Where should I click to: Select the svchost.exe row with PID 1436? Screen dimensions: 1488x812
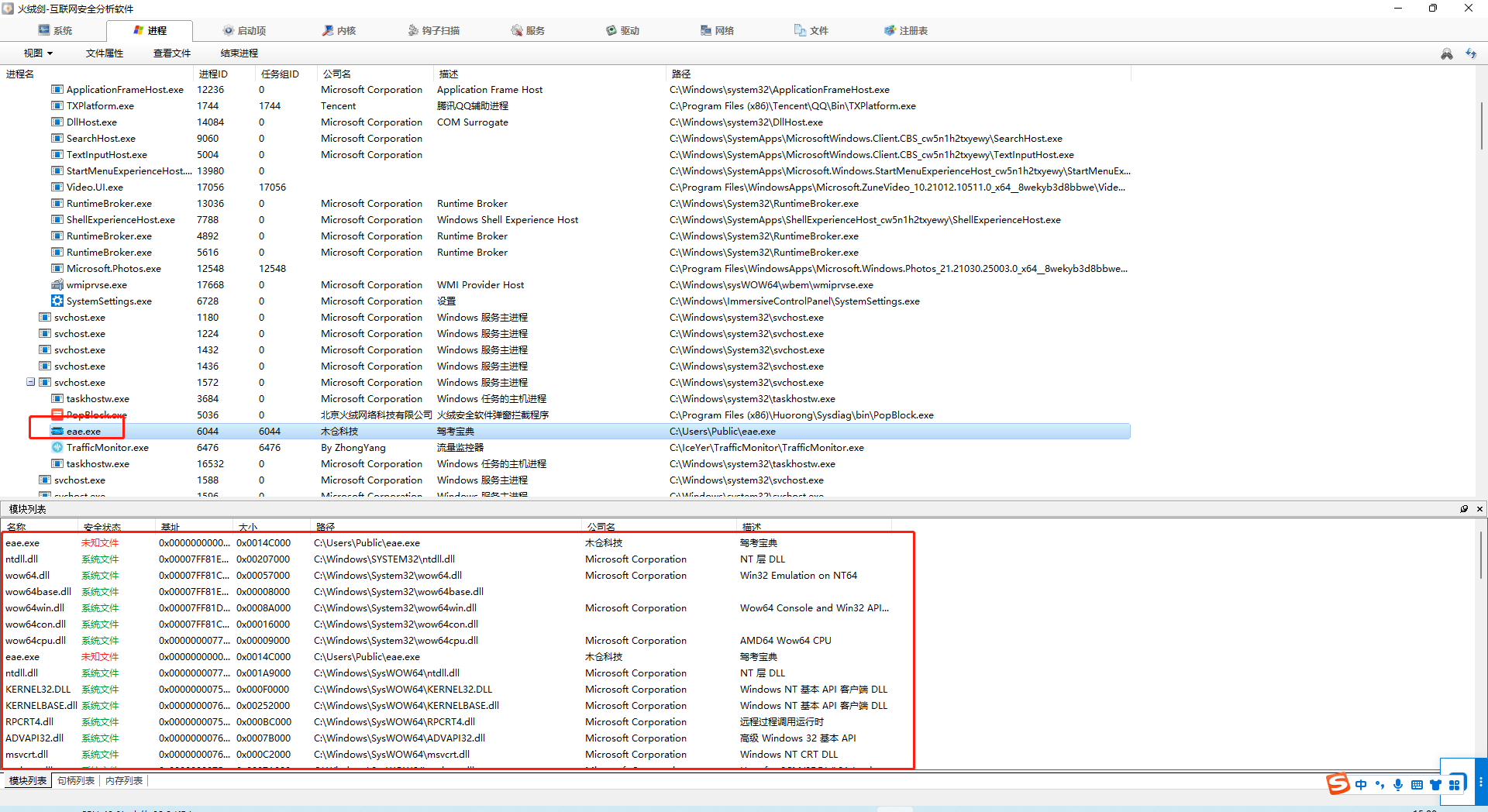(566, 366)
